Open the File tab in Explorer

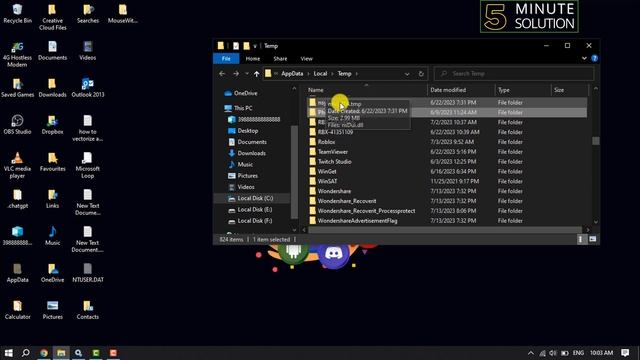coord(226,59)
